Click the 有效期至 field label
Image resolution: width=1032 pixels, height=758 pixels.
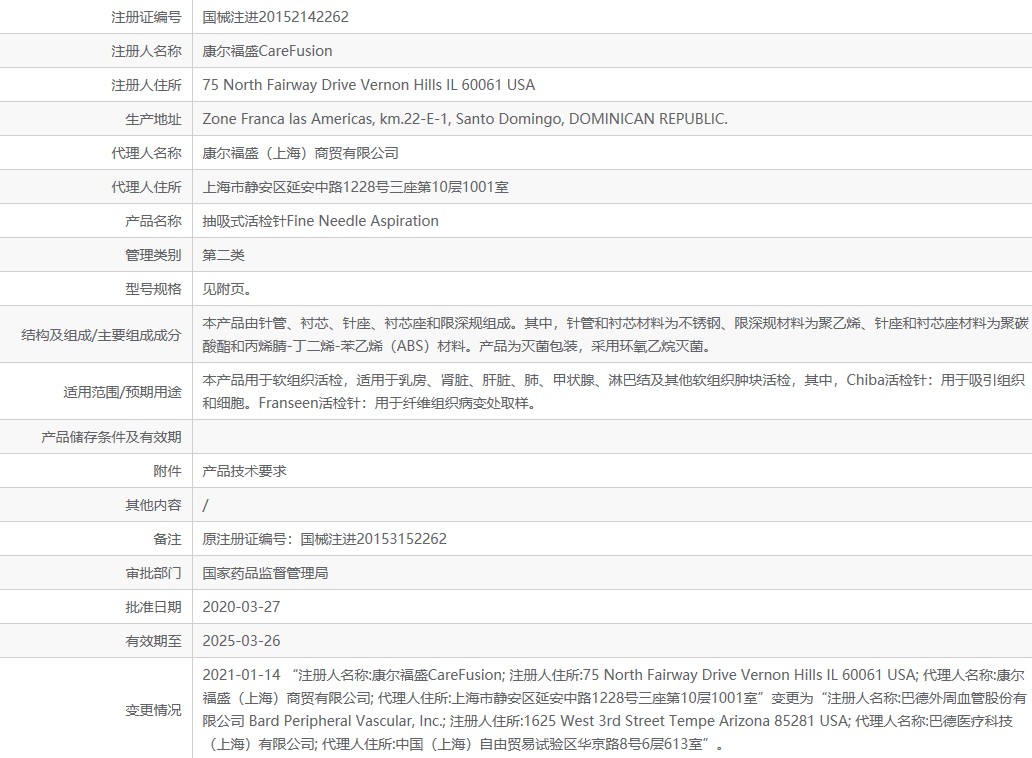coord(153,641)
